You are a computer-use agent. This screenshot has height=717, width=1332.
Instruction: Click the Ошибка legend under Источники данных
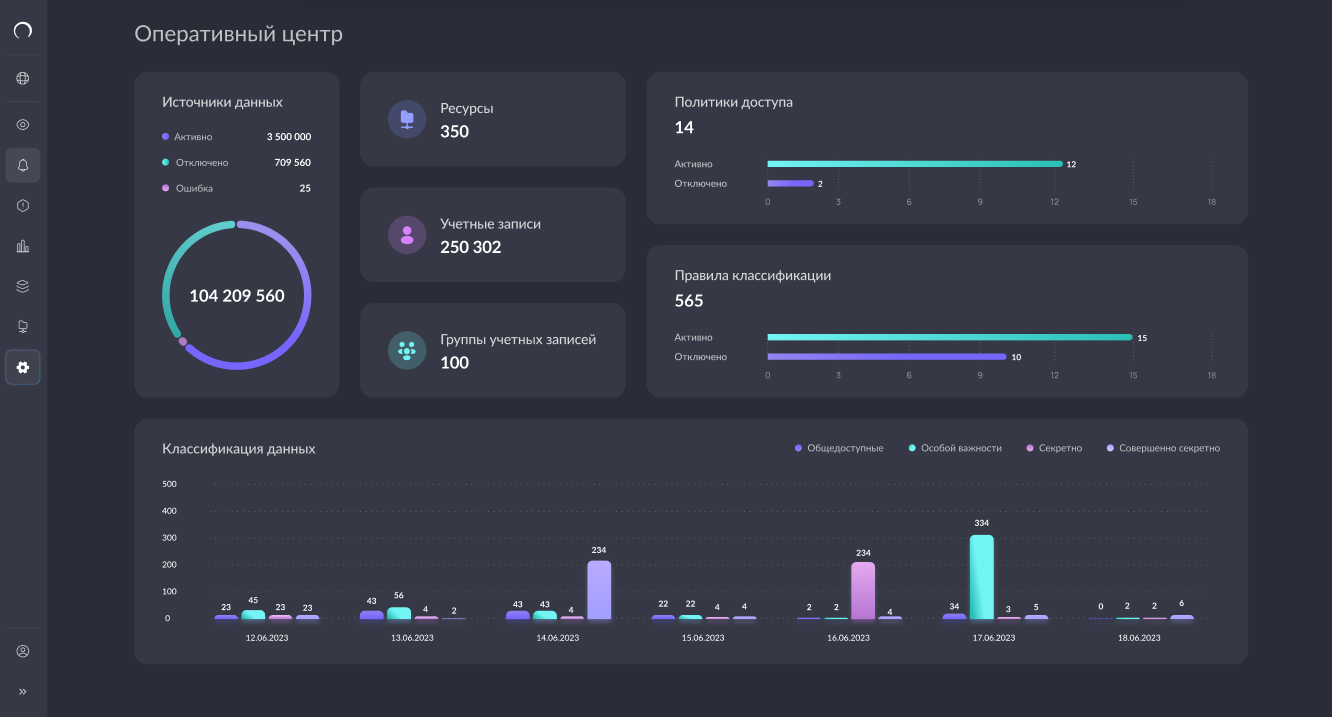click(187, 188)
